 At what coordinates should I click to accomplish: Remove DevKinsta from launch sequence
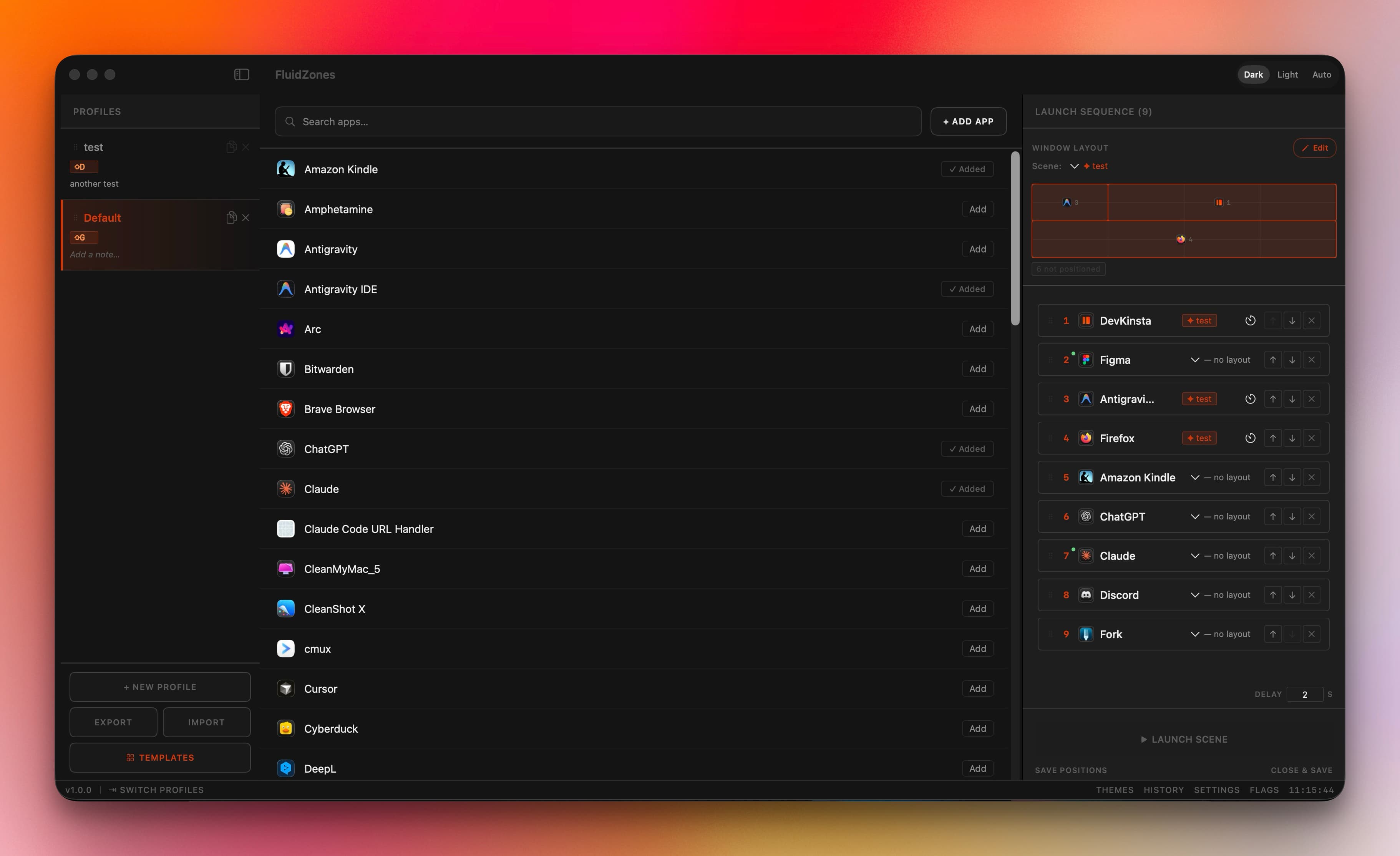(1311, 320)
